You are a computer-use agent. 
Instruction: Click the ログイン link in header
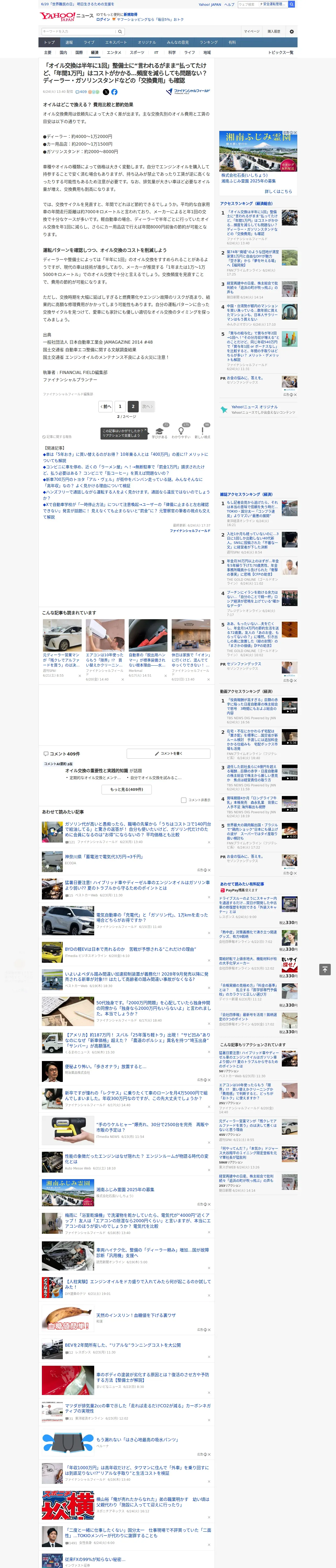103,20
